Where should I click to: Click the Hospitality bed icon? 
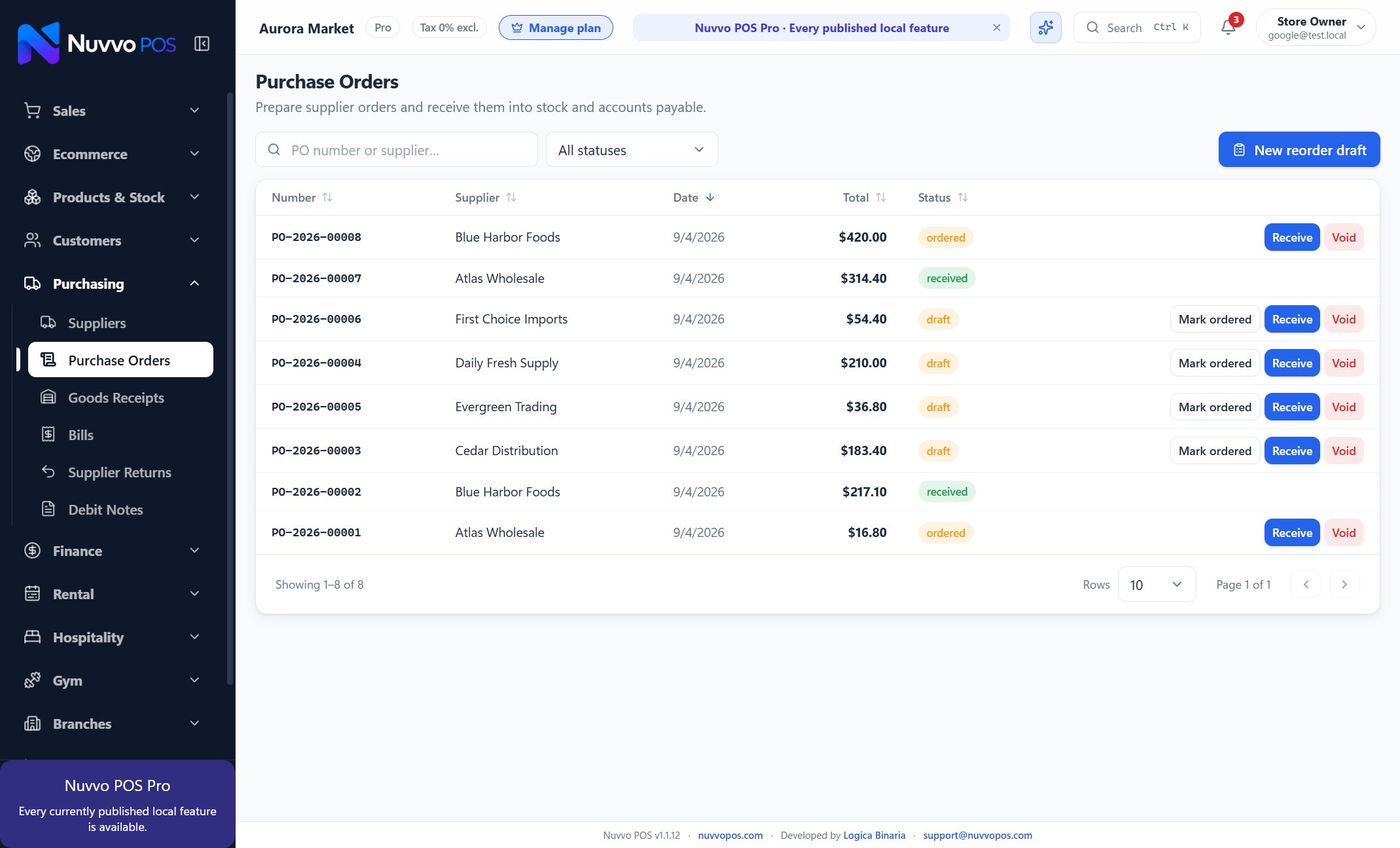(x=32, y=637)
